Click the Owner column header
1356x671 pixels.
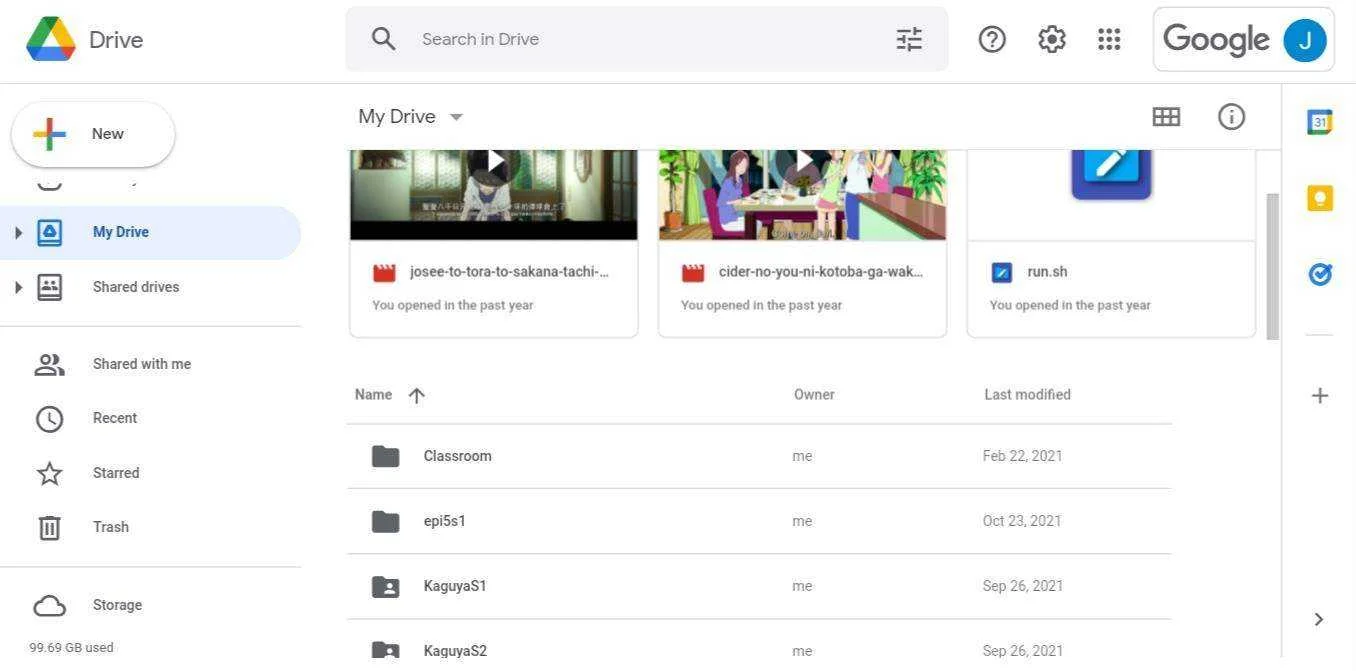point(814,395)
